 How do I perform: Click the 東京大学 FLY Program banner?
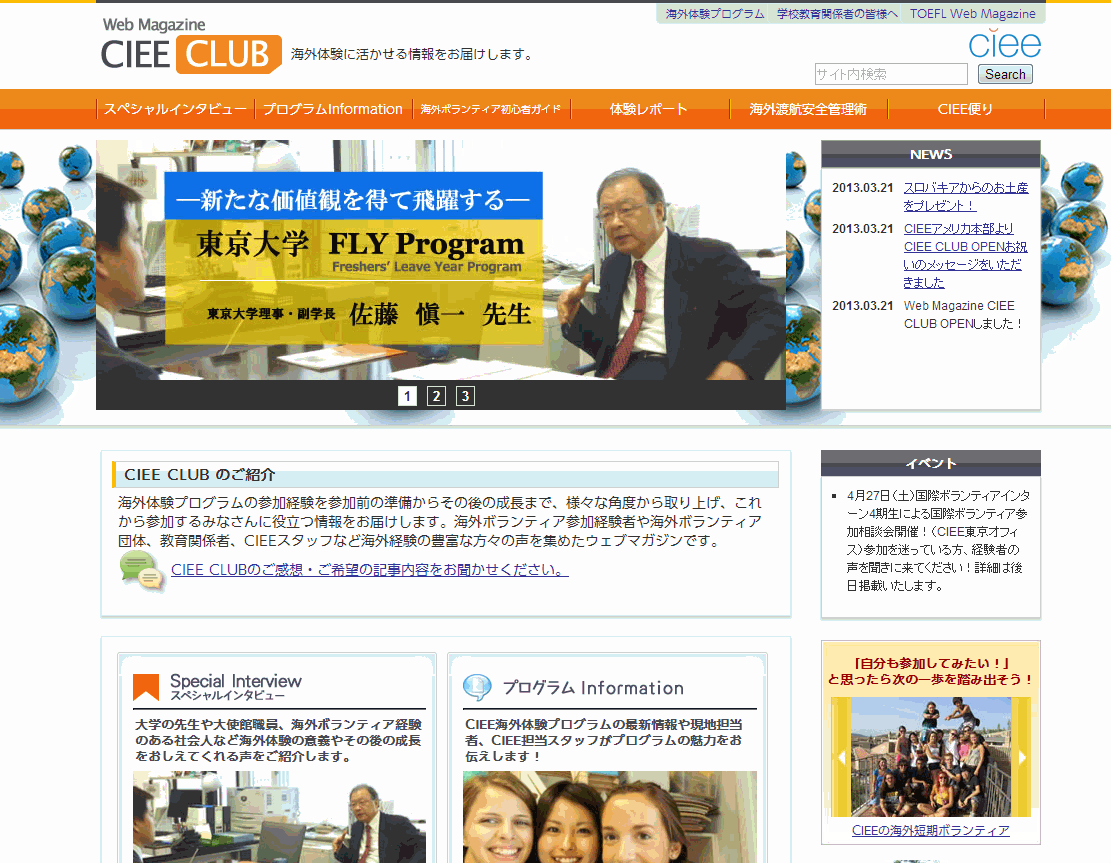441,259
